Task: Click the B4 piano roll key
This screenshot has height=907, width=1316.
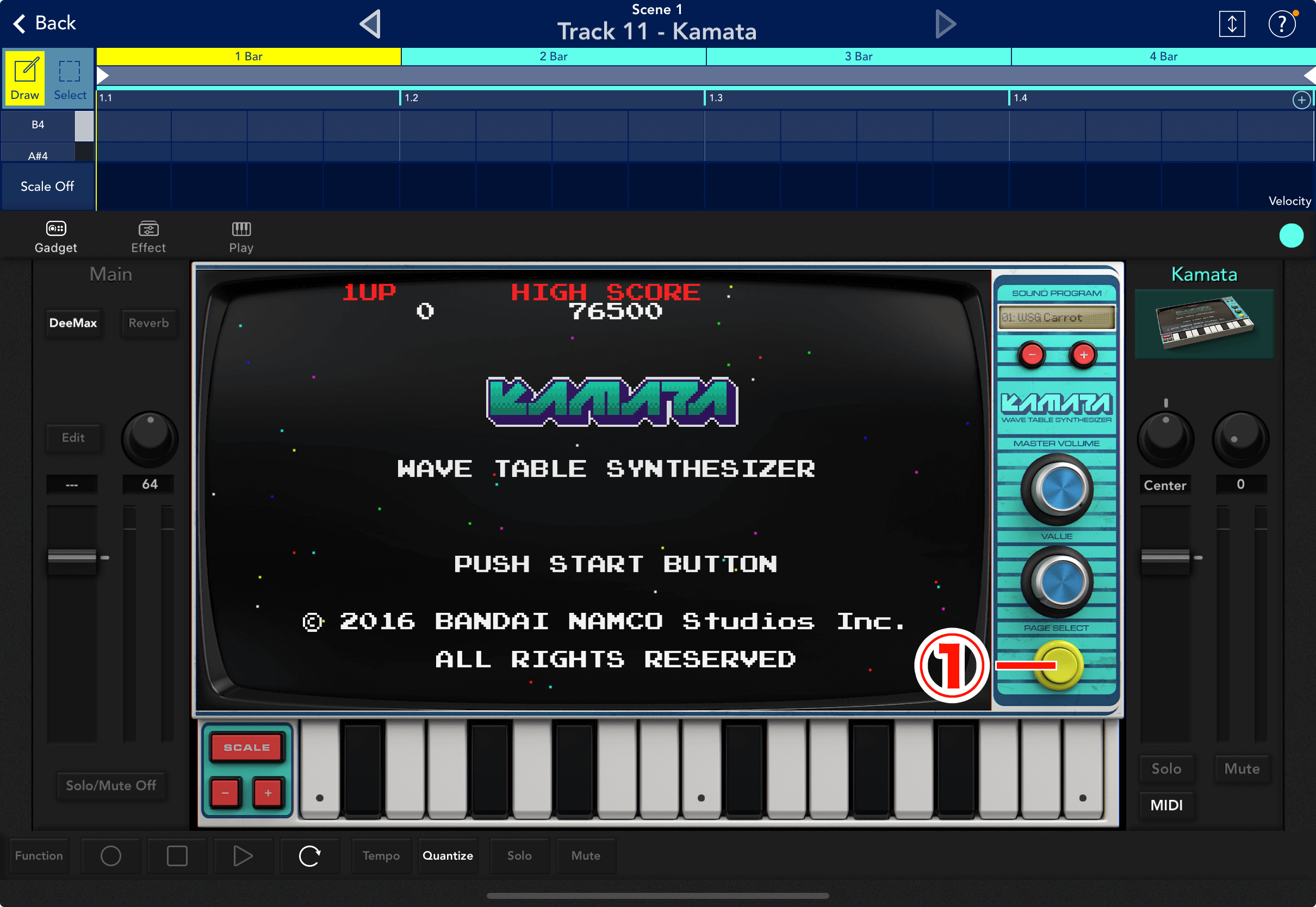Action: pos(47,125)
